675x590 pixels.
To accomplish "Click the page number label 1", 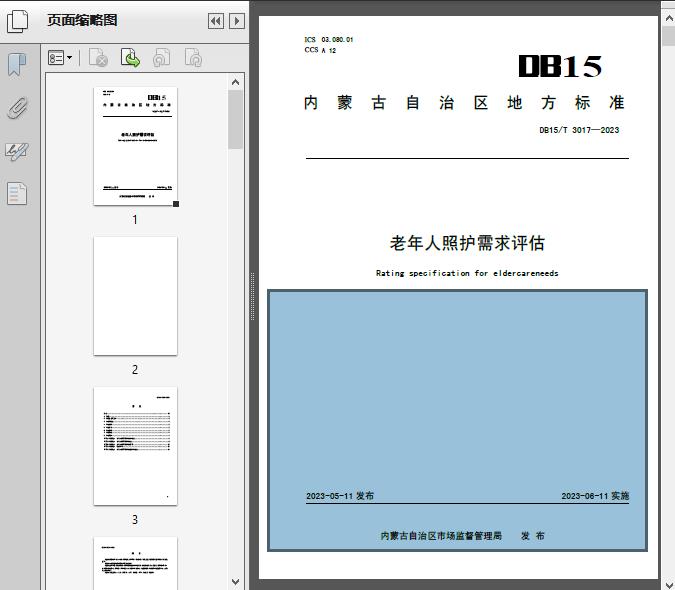I will 135,219.
